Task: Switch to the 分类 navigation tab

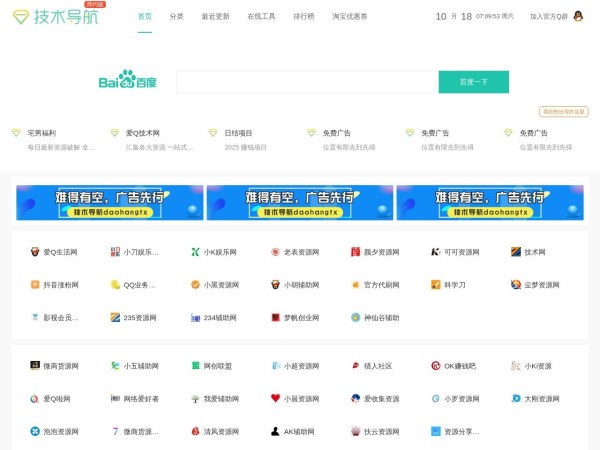Action: [x=176, y=17]
